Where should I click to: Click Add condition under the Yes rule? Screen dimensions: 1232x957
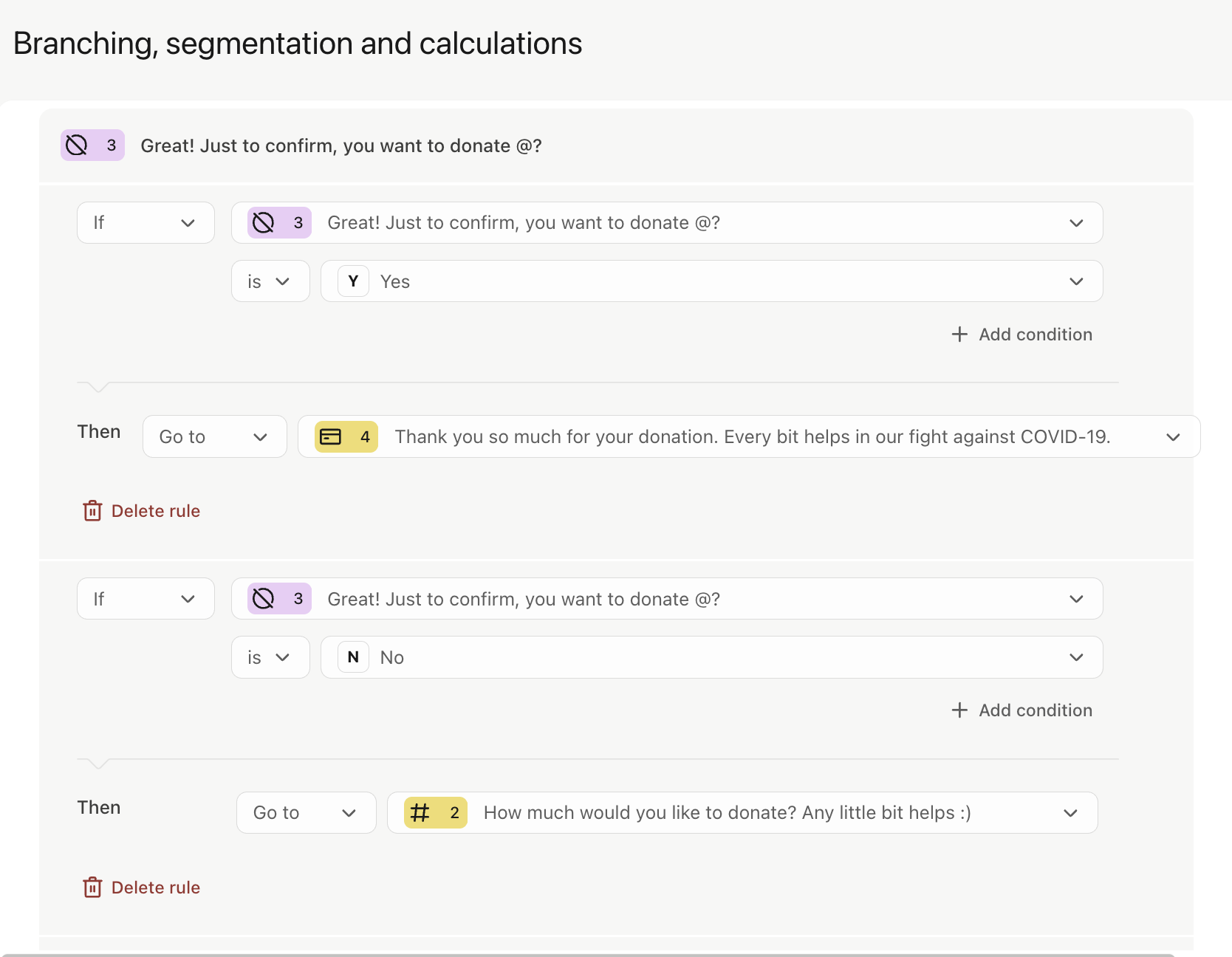pos(1022,335)
